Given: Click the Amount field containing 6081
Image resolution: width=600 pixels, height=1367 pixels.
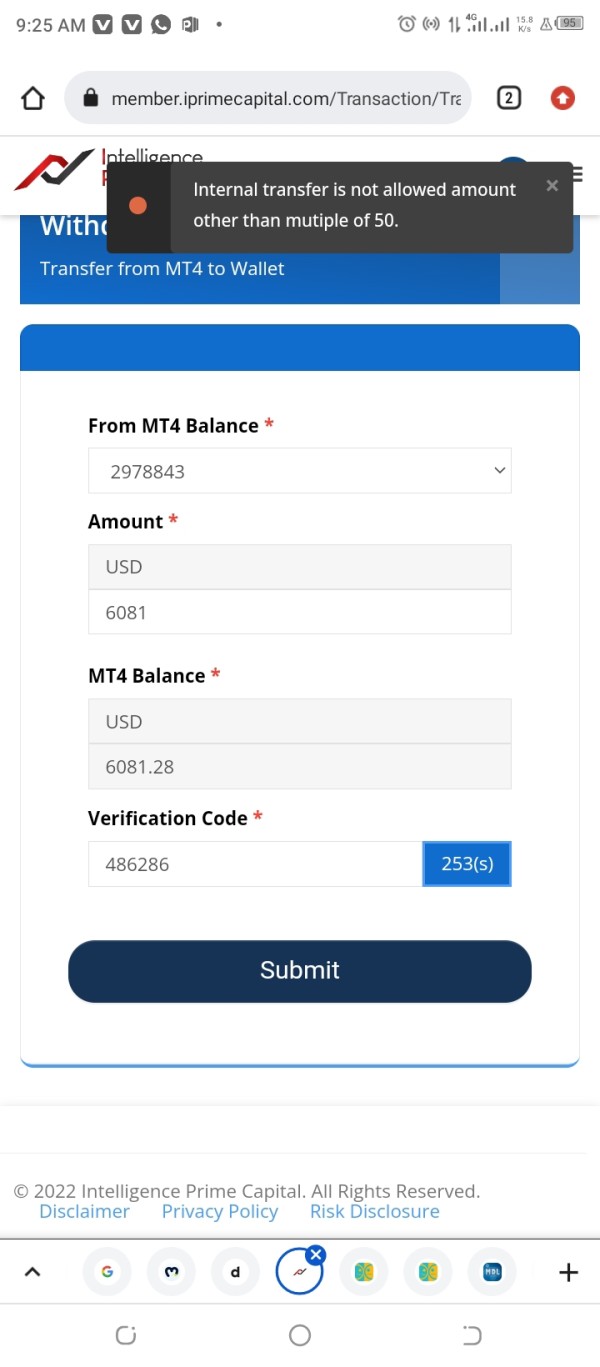Looking at the screenshot, I should [x=299, y=612].
